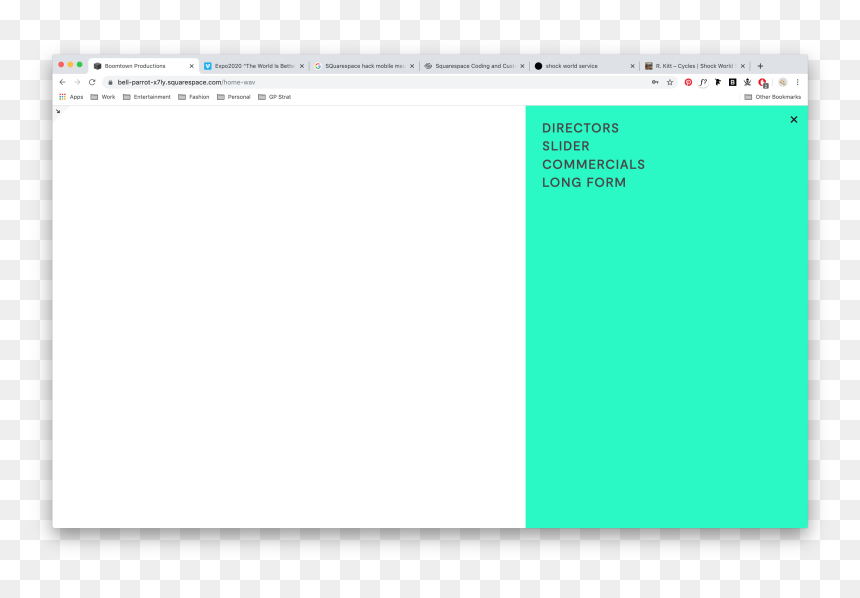Open the Apps bookmarks shortcut
The width and height of the screenshot is (860, 598).
71,97
